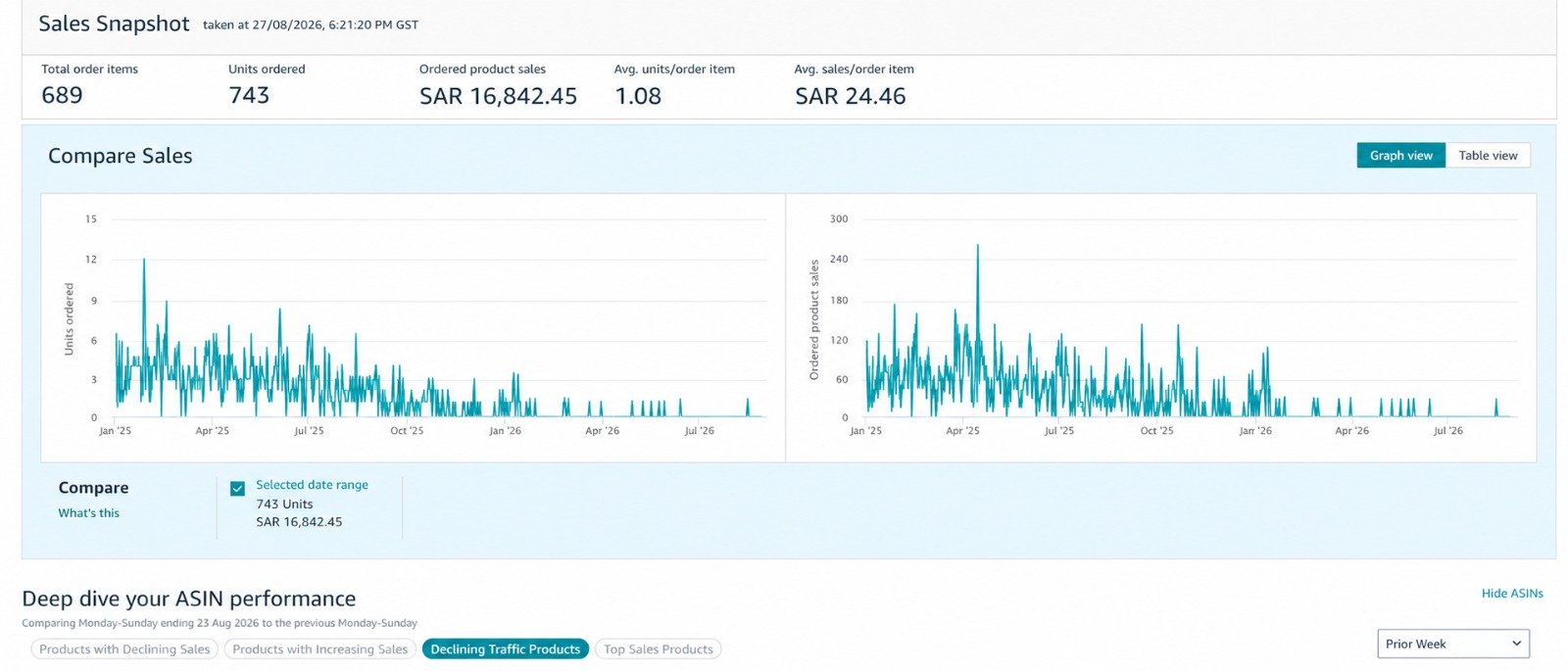This screenshot has width=1568, height=671.
Task: Switch to Graph view
Action: click(x=1400, y=156)
